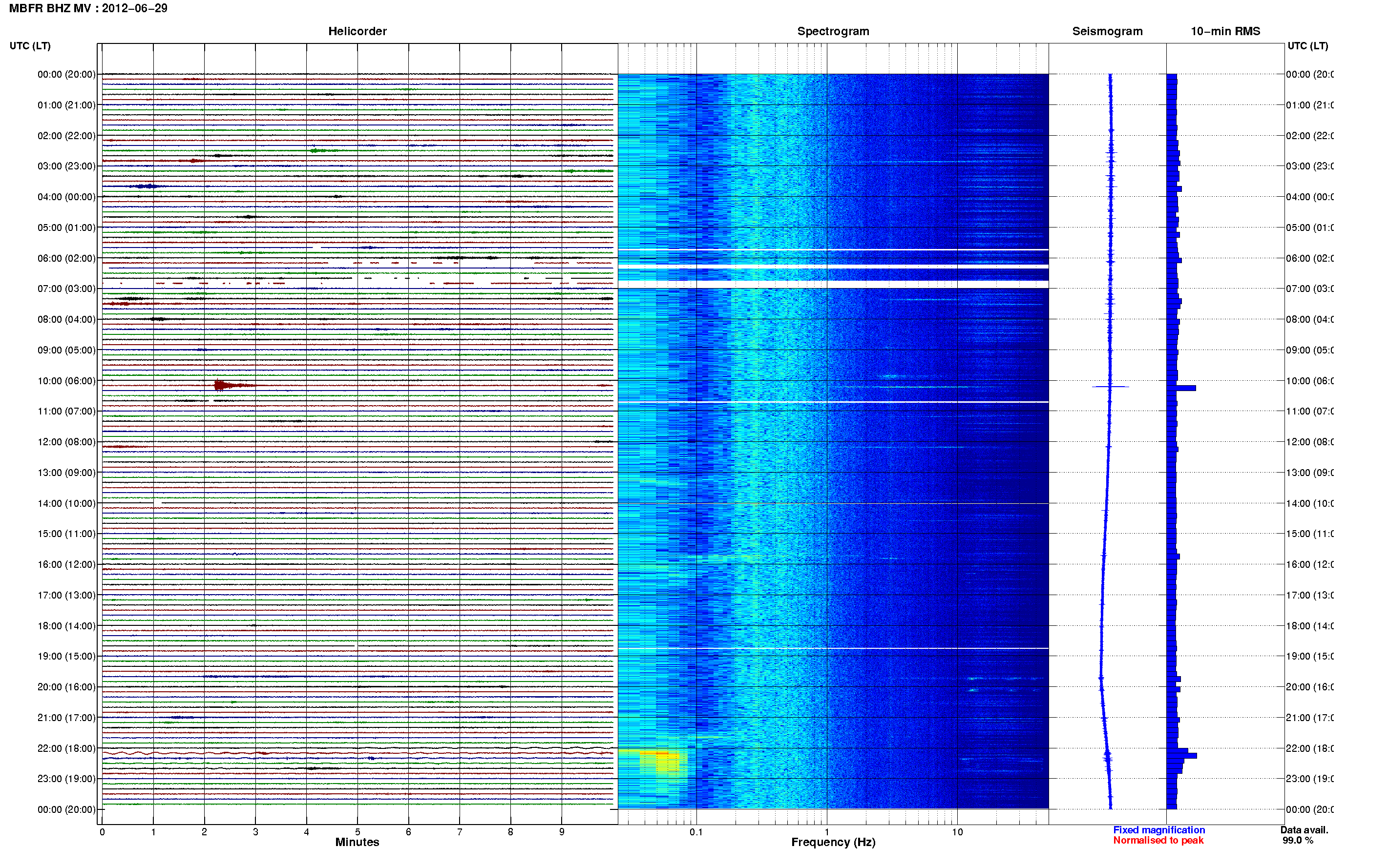1389x868 pixels.
Task: Click the '03:00 (23:00)' left time label
Action: click(x=66, y=166)
